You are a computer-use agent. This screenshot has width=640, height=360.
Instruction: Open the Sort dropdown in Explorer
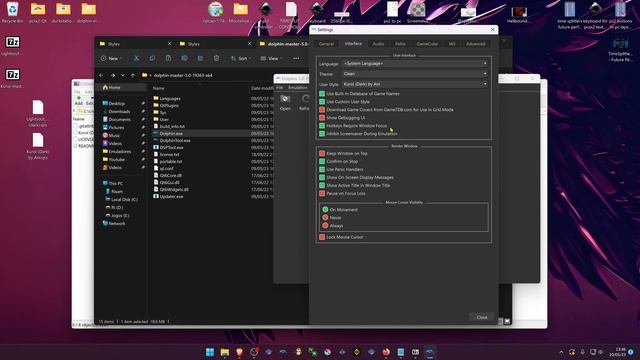point(240,58)
